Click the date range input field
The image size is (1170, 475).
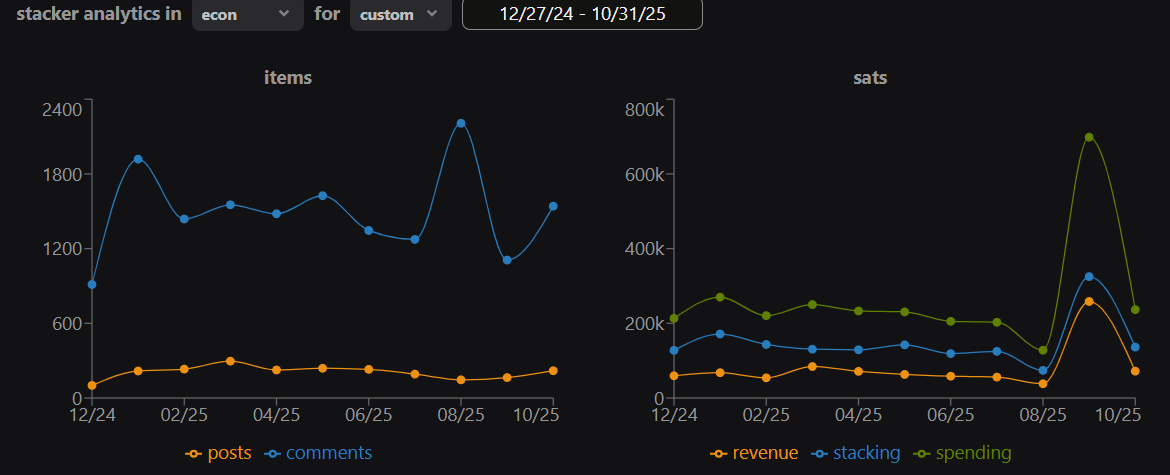(581, 15)
